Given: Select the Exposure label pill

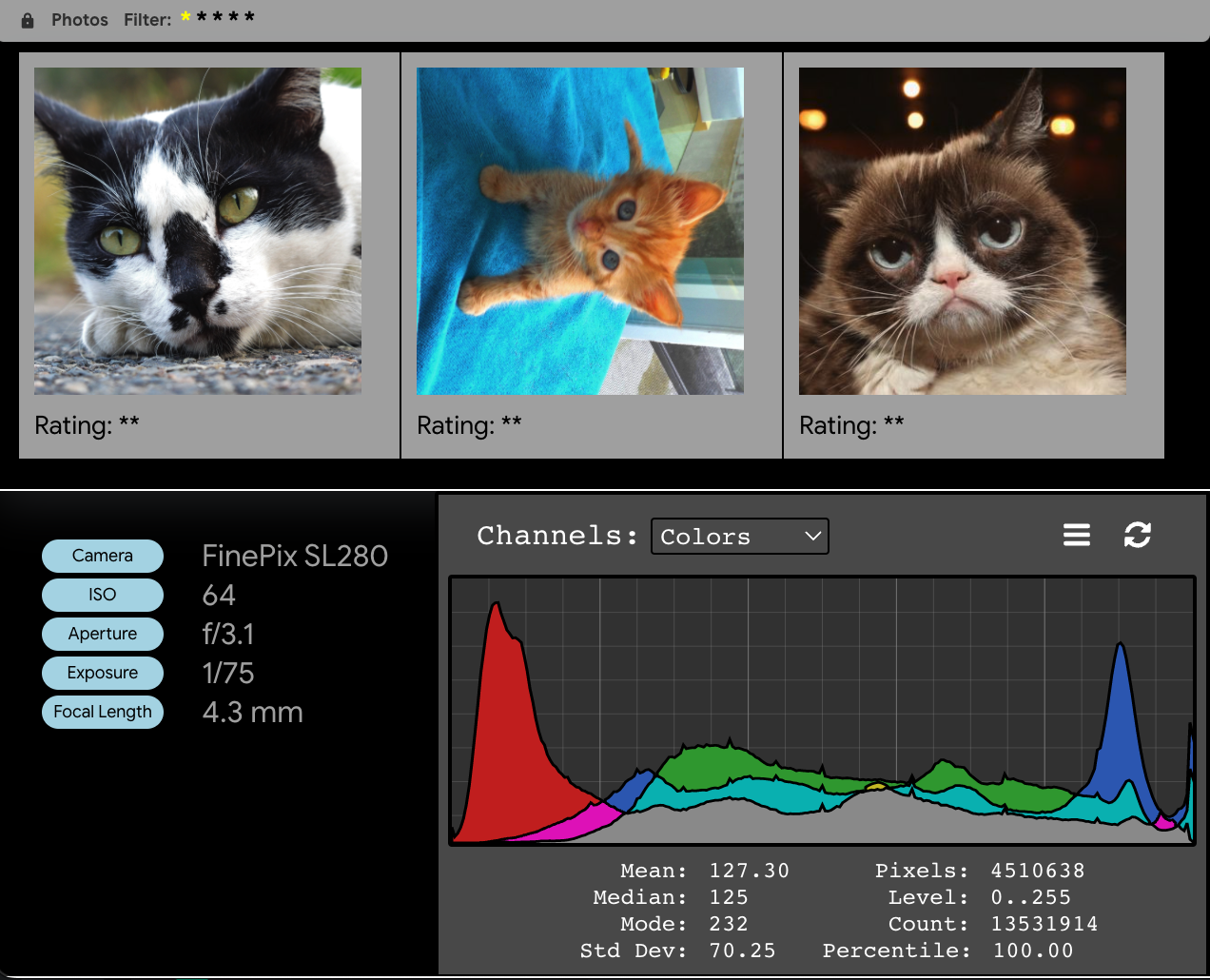Looking at the screenshot, I should click(x=103, y=673).
